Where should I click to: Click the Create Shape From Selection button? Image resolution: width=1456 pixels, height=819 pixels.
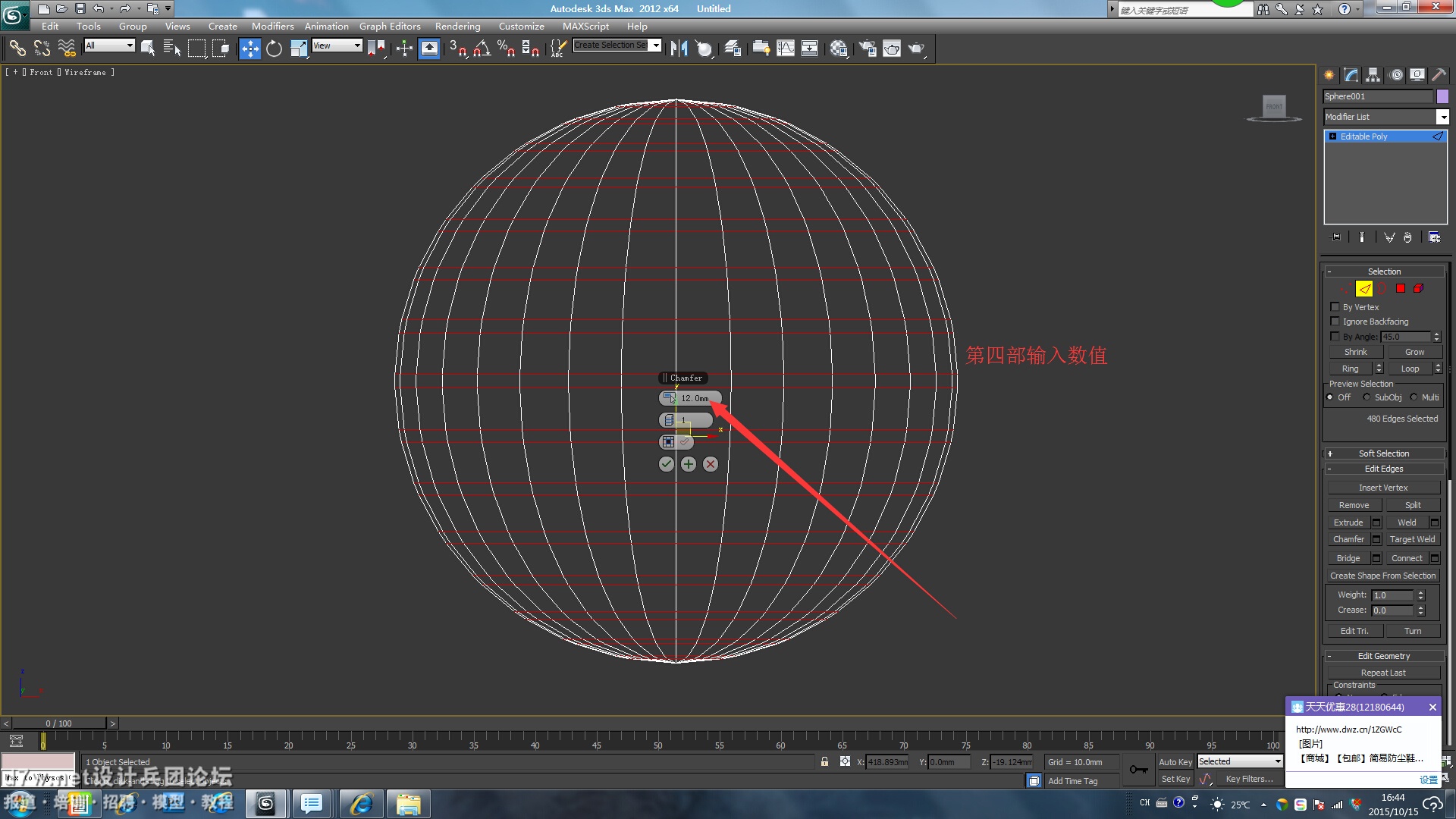(x=1383, y=576)
